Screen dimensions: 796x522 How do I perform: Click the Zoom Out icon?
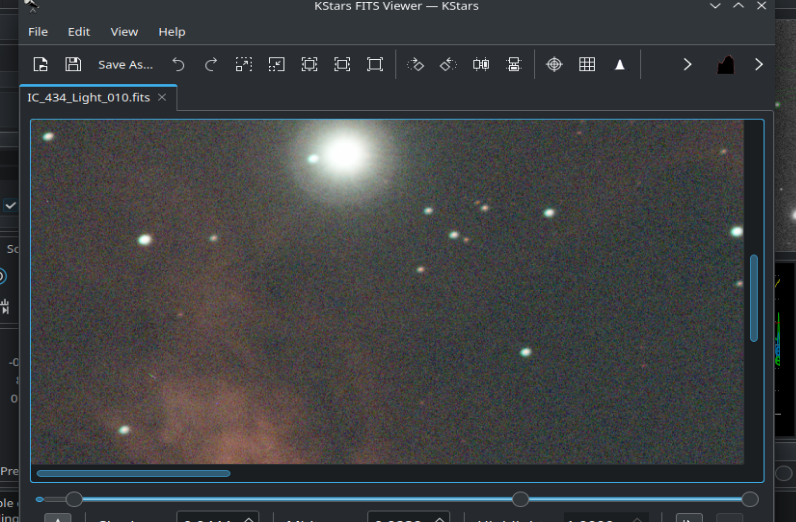click(x=277, y=64)
